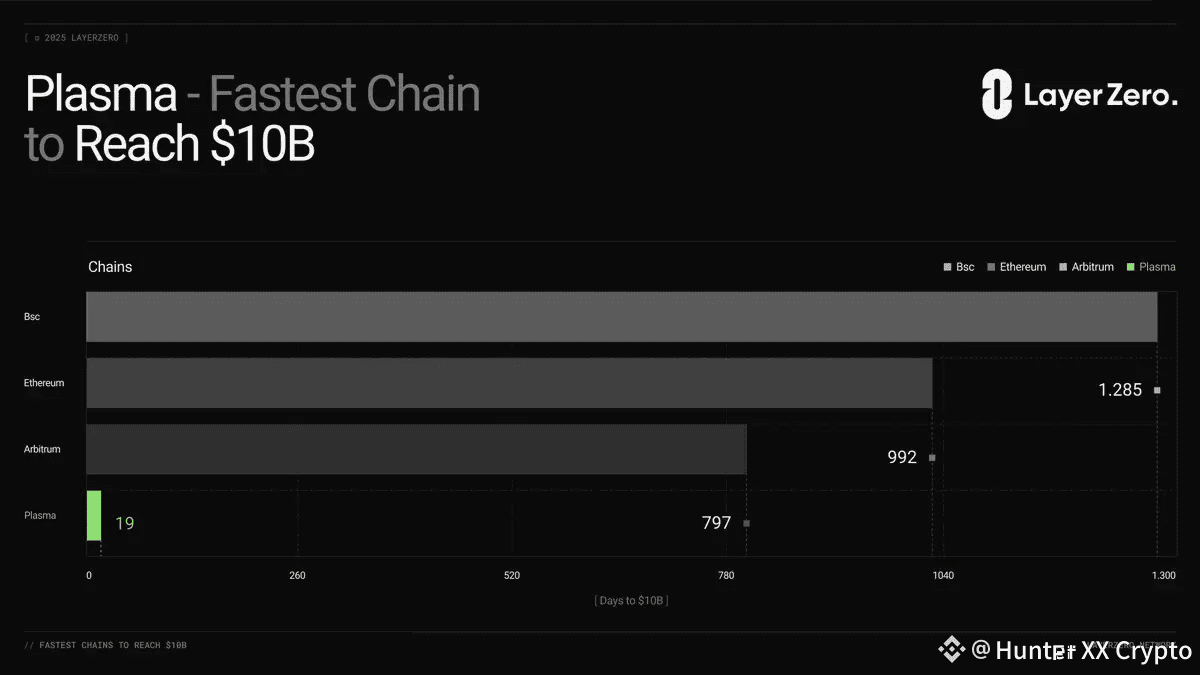Click the Binance logo watermark icon
The image size is (1200, 675).
(950, 650)
